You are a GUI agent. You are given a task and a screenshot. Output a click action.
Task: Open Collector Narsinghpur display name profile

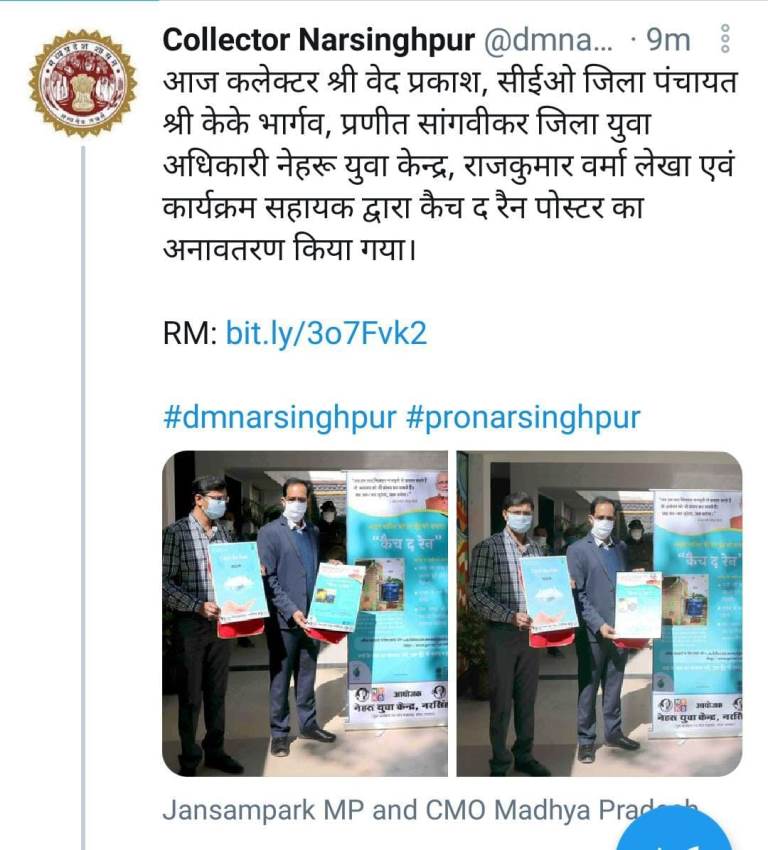[319, 40]
